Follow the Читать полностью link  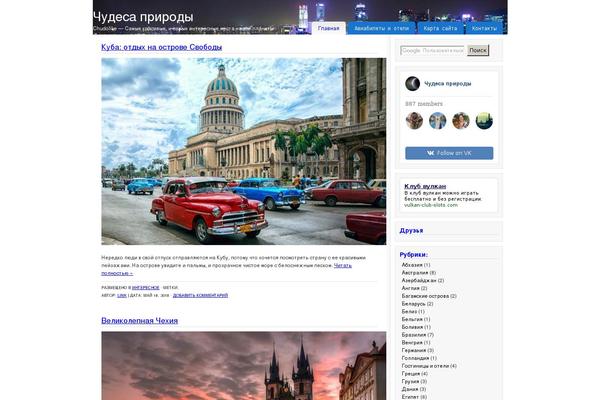[x=343, y=265]
